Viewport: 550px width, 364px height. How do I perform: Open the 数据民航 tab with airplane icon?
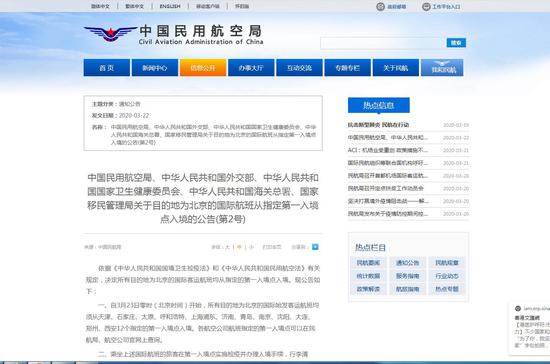pos(442,68)
